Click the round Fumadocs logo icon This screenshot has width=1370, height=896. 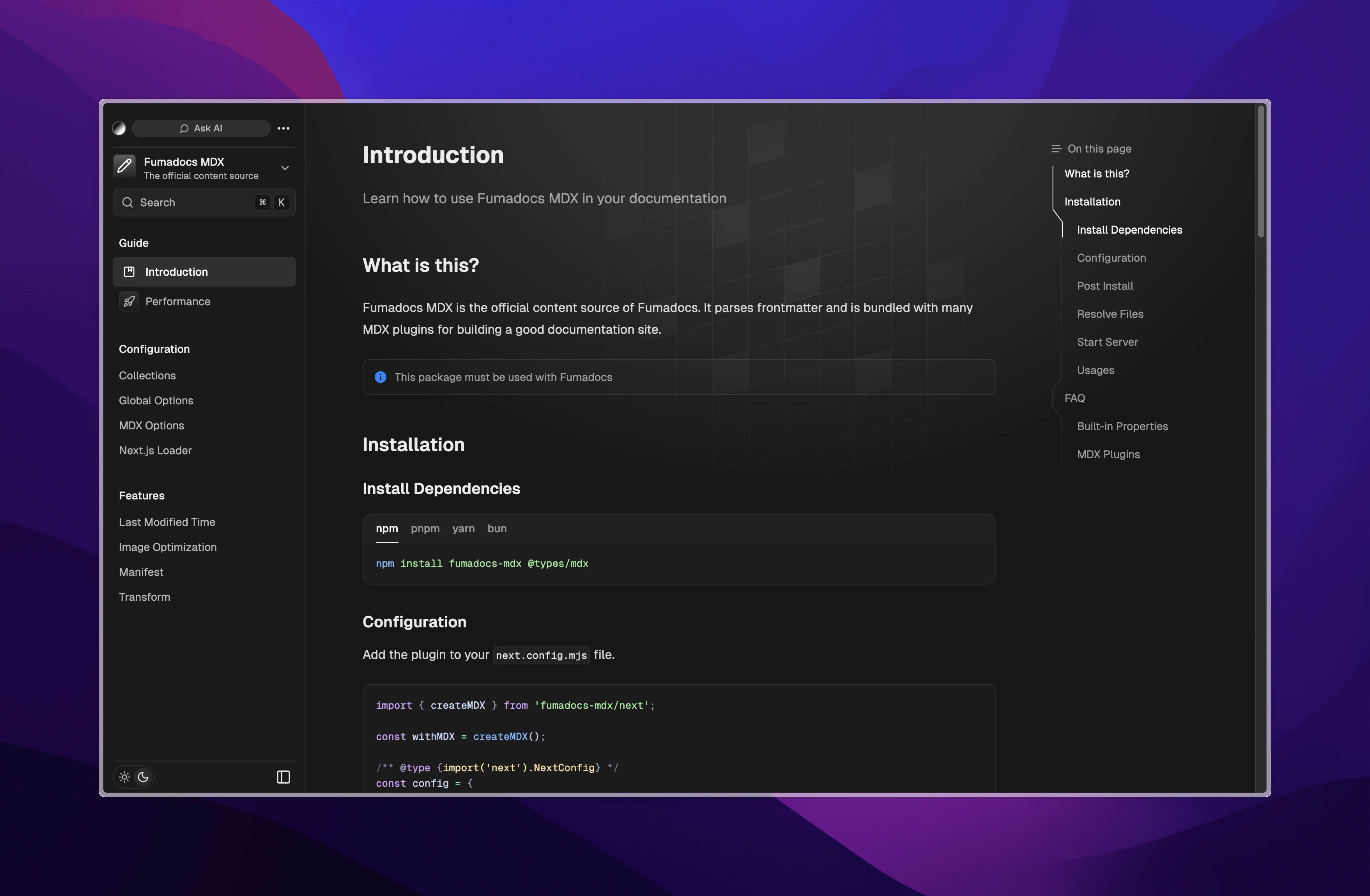[118, 128]
